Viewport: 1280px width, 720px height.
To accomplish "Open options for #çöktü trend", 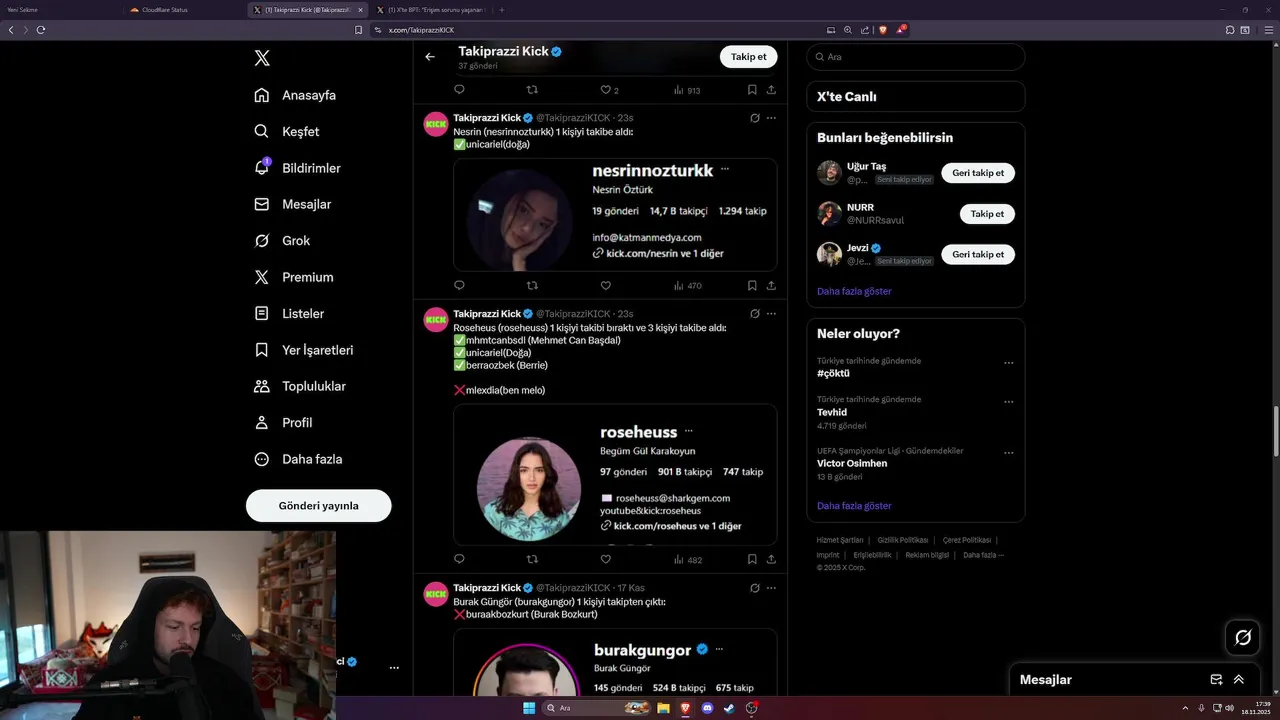I will [x=1008, y=363].
